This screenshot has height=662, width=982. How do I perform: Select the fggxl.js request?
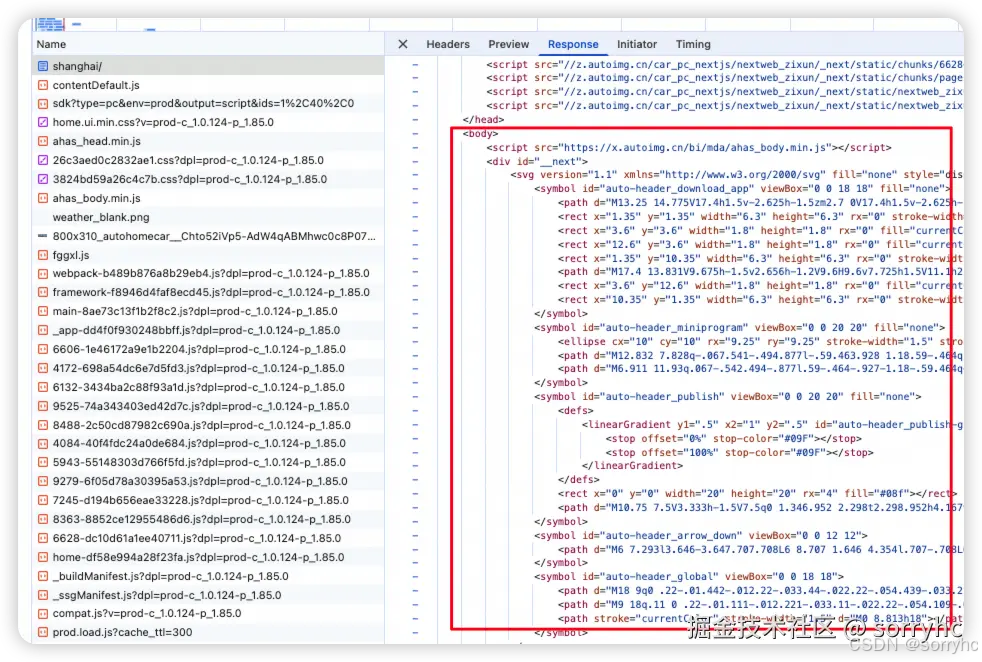(x=209, y=255)
